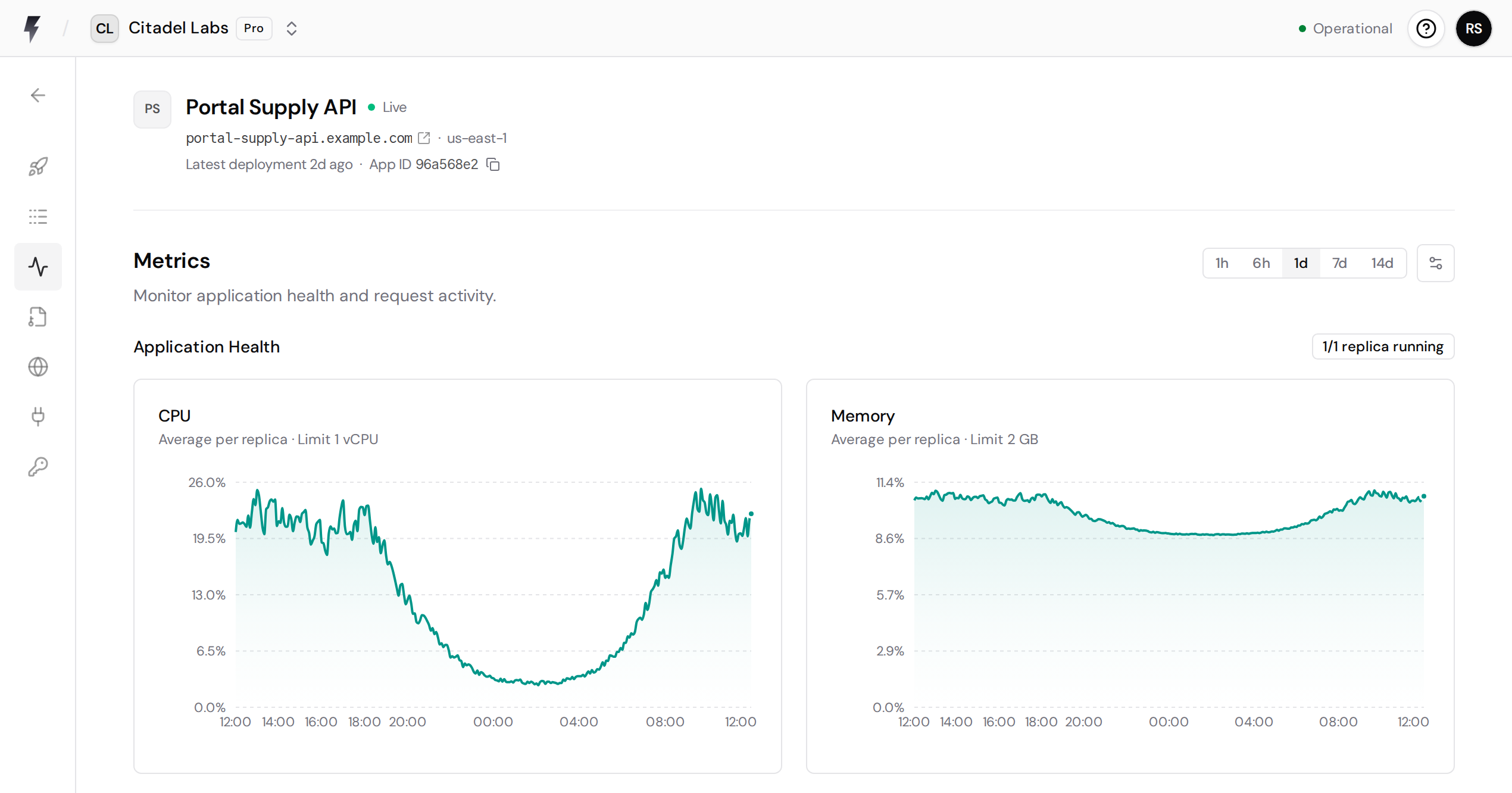Click the Metrics section heading
Screen dimensions: 1512x793
point(171,261)
